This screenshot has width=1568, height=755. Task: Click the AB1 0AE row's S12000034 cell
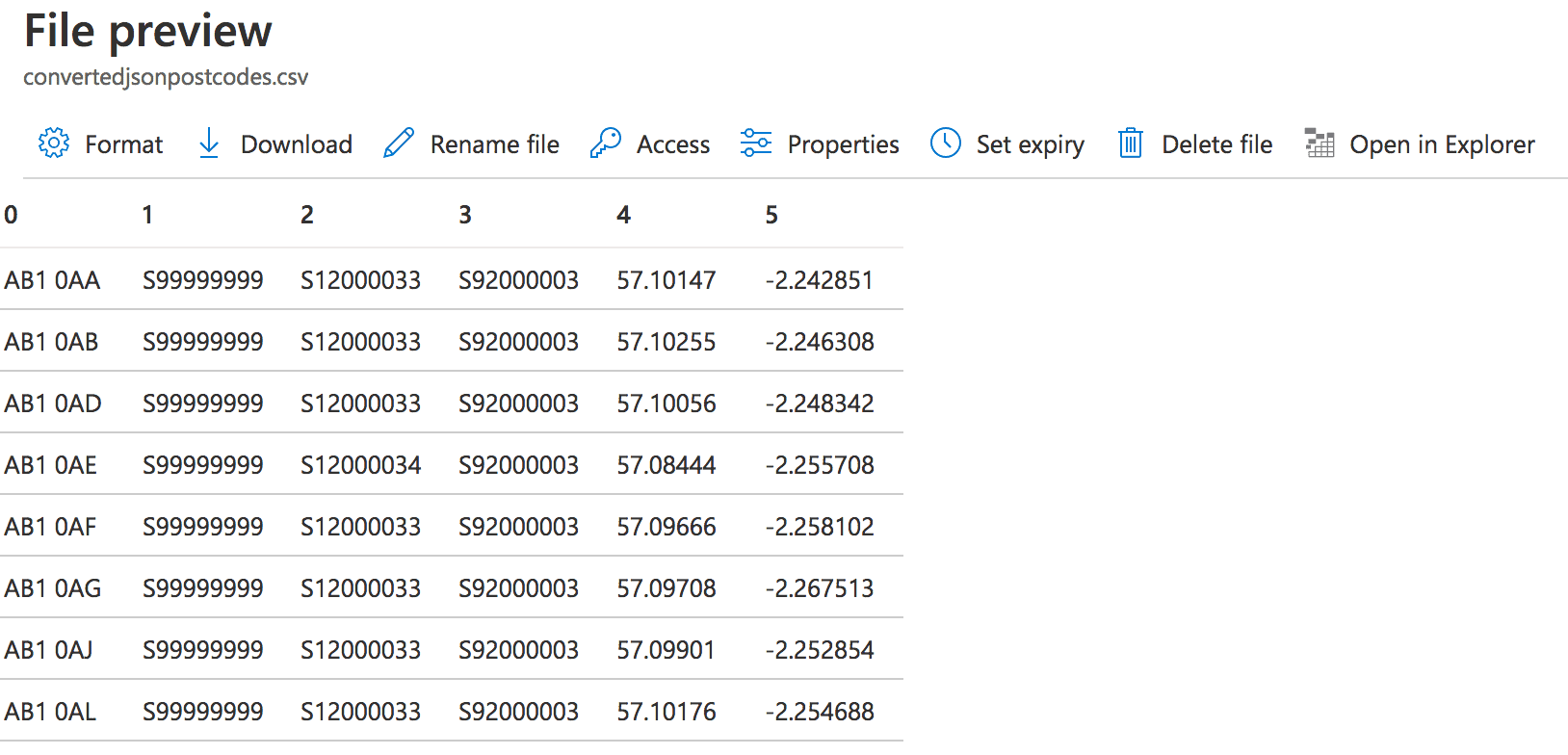360,465
